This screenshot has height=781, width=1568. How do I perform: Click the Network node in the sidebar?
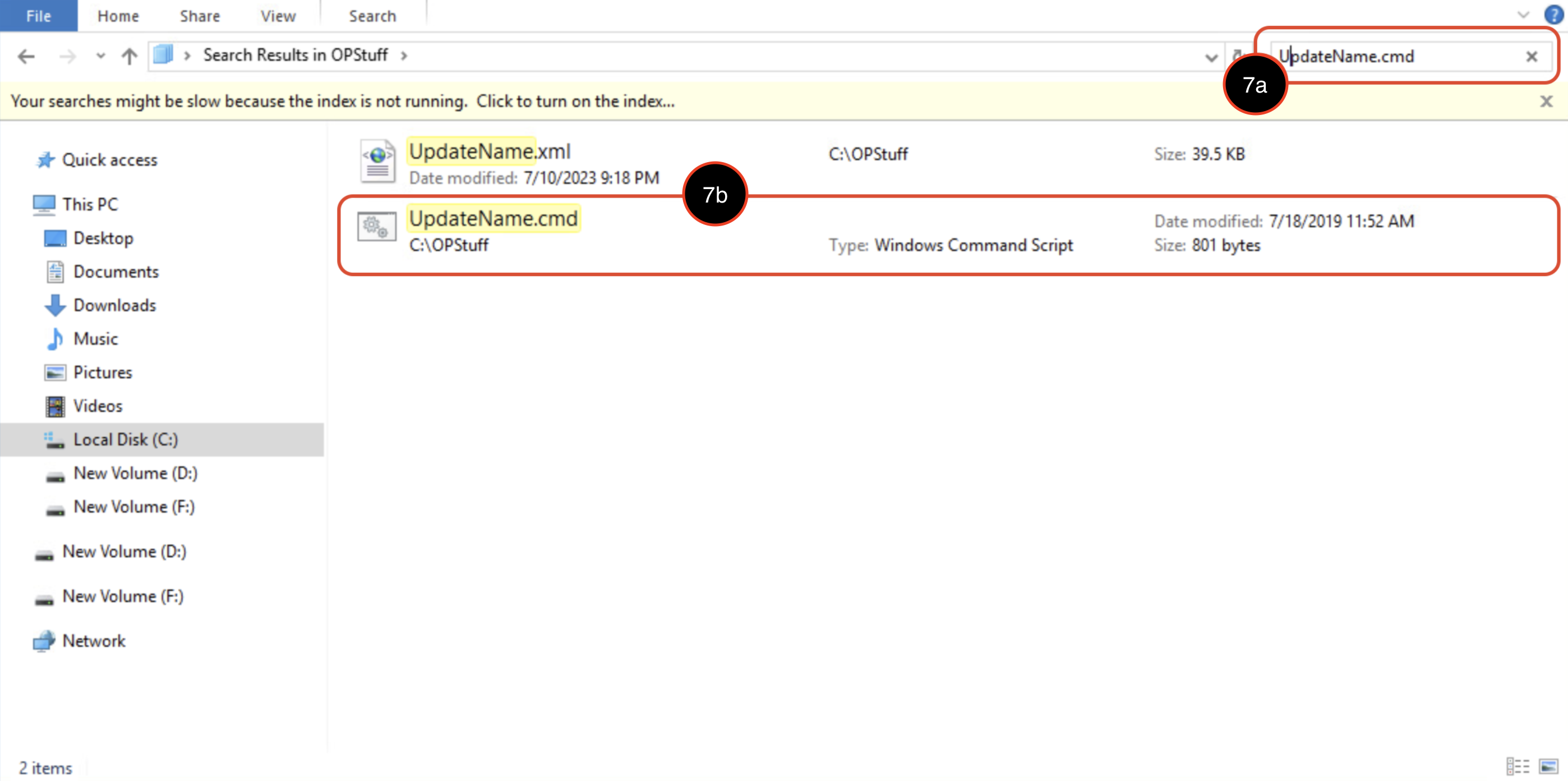(94, 641)
